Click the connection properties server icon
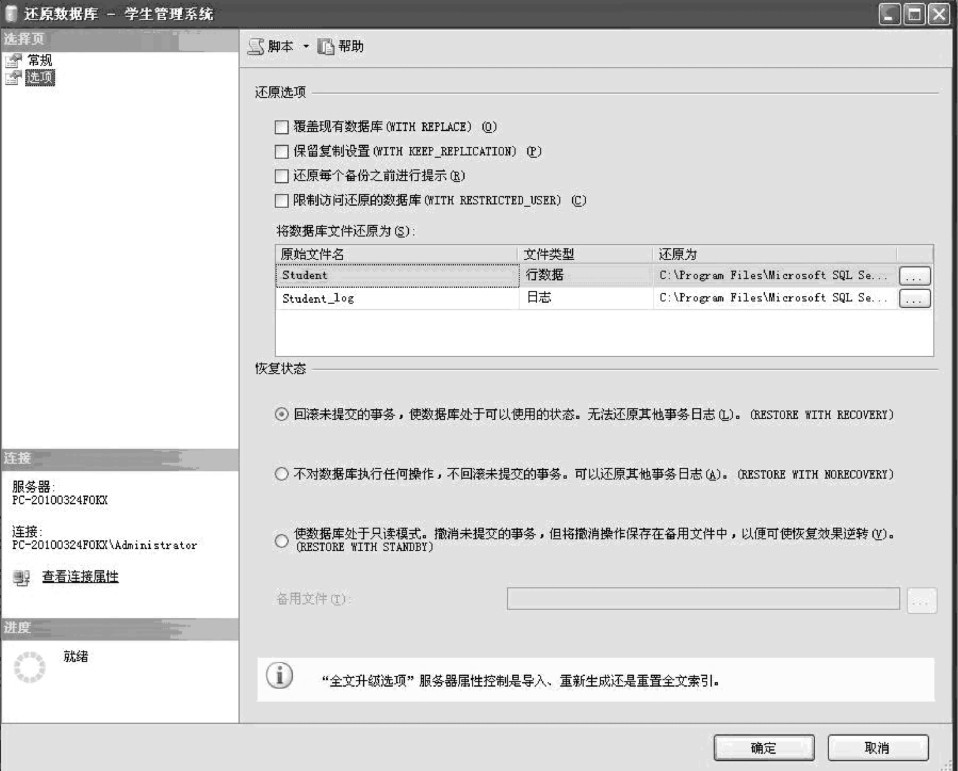Viewport: 958px width, 771px height. click(21, 577)
